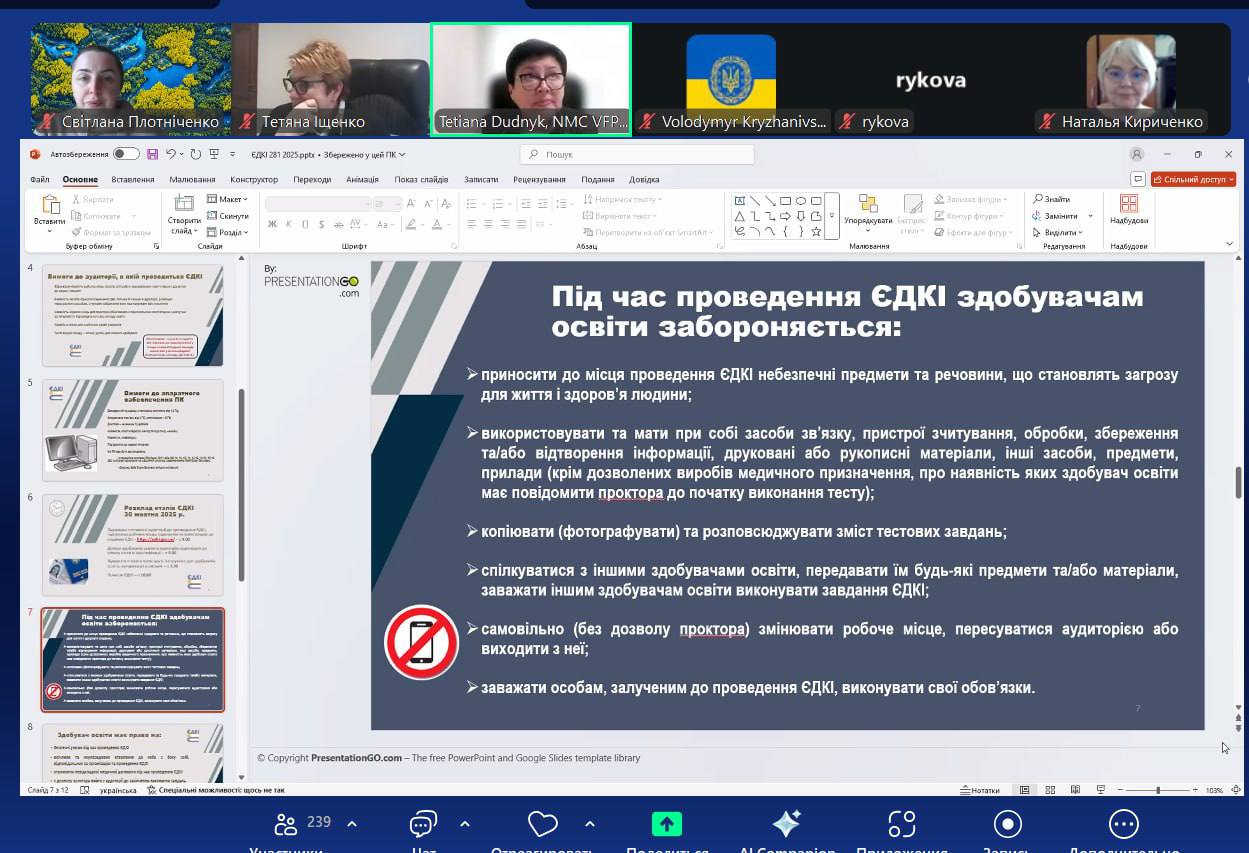This screenshot has width=1249, height=853.
Task: Click the PresentationGO.com link in footer
Action: click(357, 758)
